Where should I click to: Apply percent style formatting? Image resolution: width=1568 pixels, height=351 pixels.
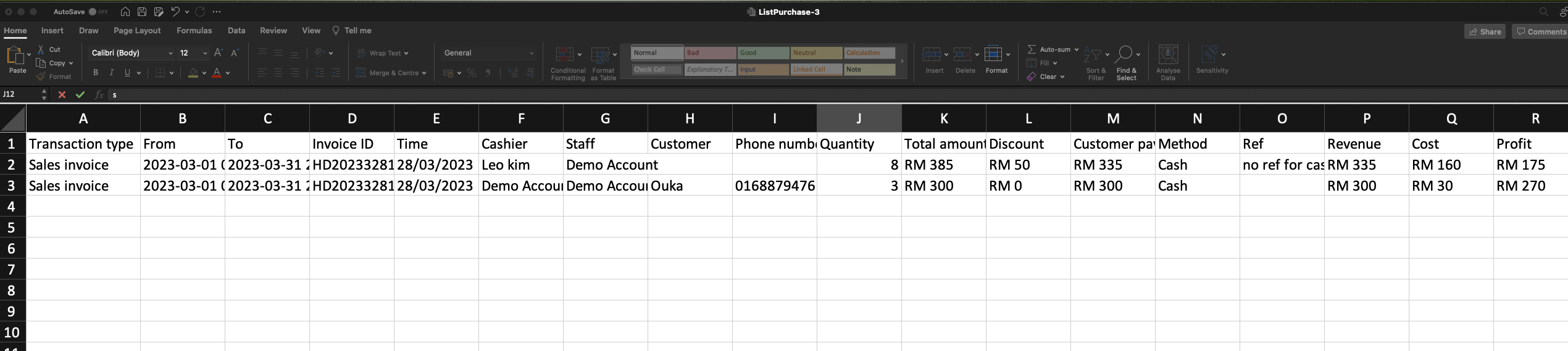(472, 73)
